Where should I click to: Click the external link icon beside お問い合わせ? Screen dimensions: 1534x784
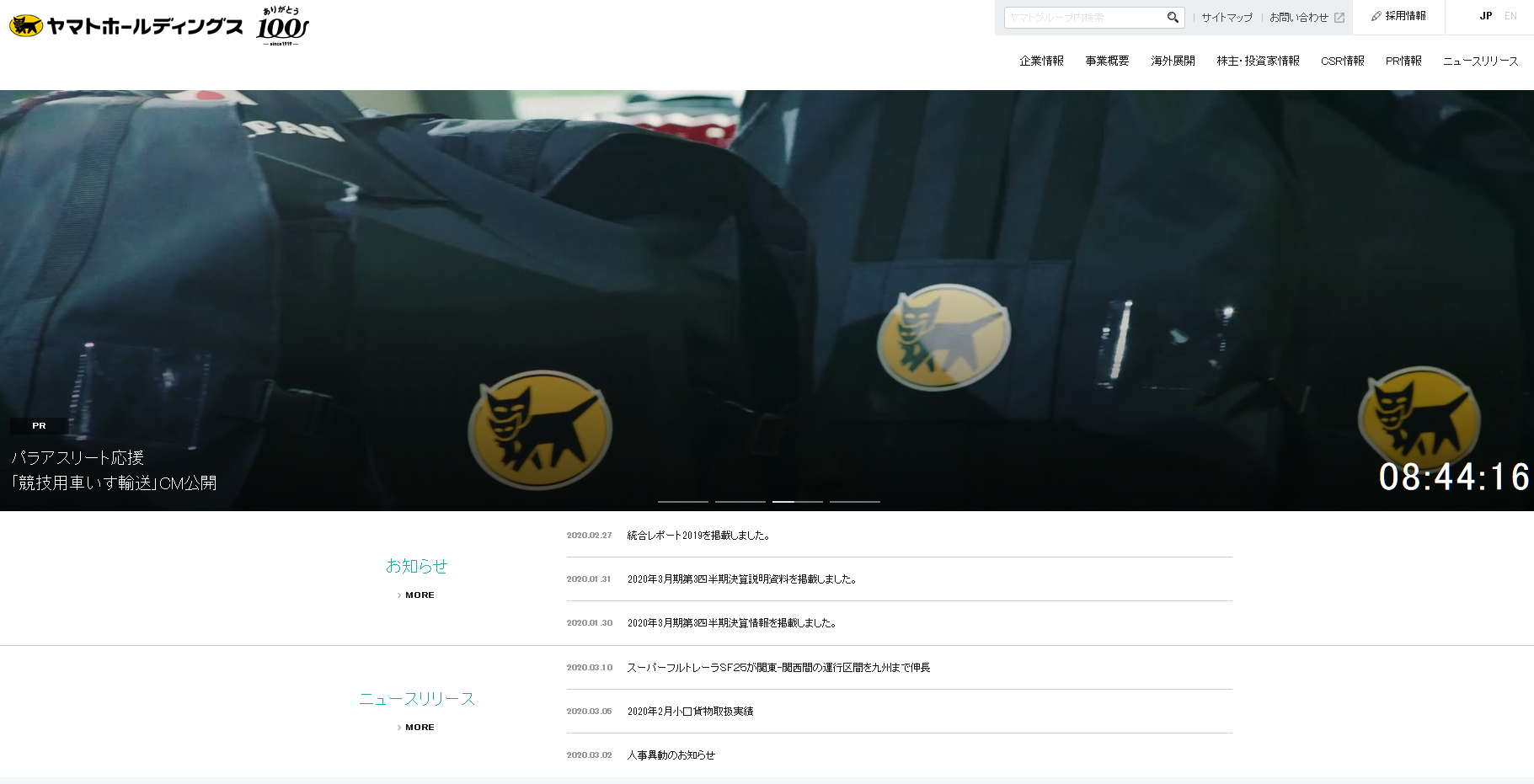tap(1340, 18)
